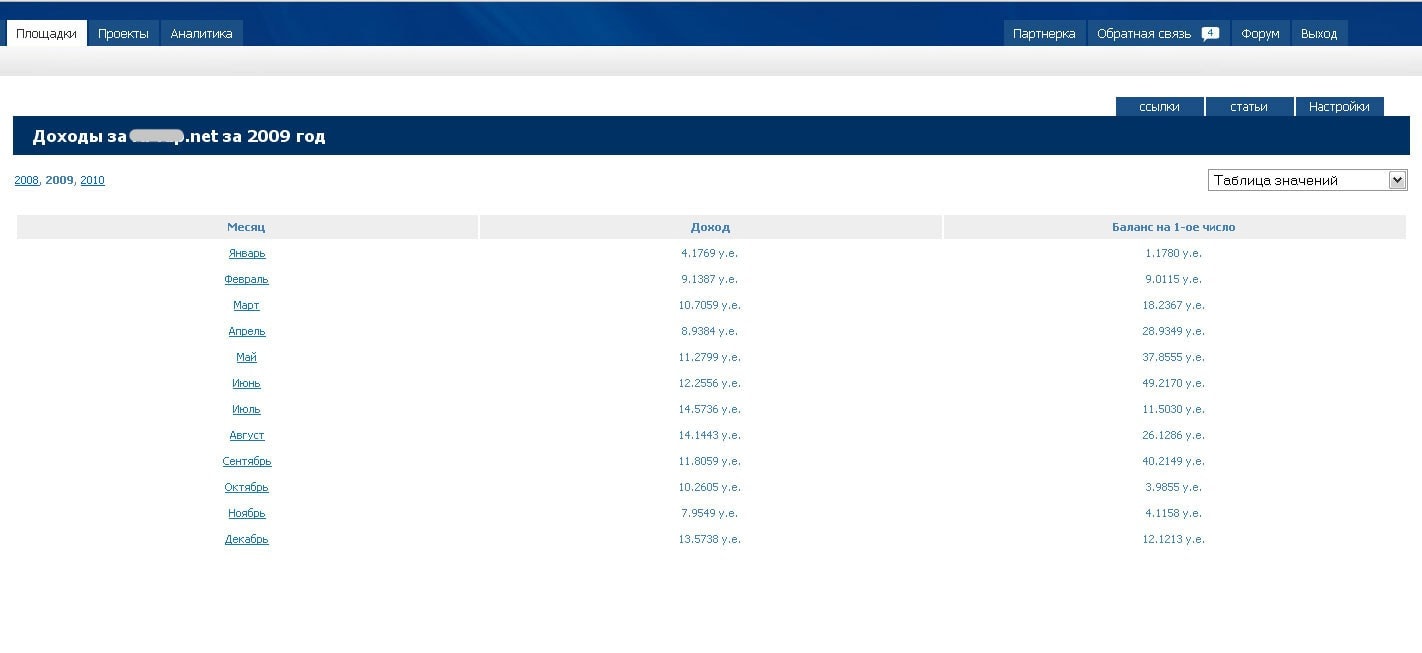Select income value 11.2799 у.е.
1422x653 pixels.
[x=710, y=357]
